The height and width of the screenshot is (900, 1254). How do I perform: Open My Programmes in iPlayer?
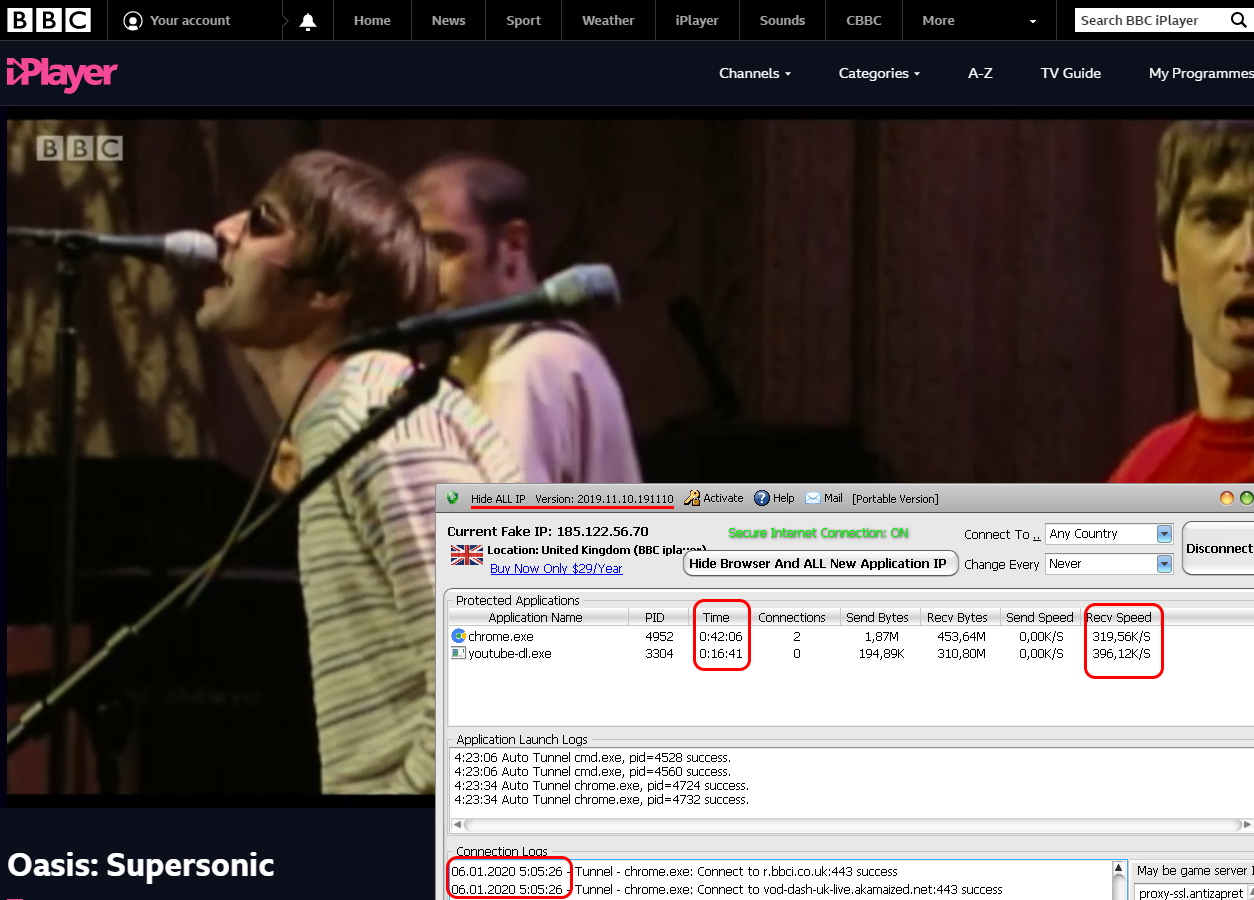(x=1201, y=73)
